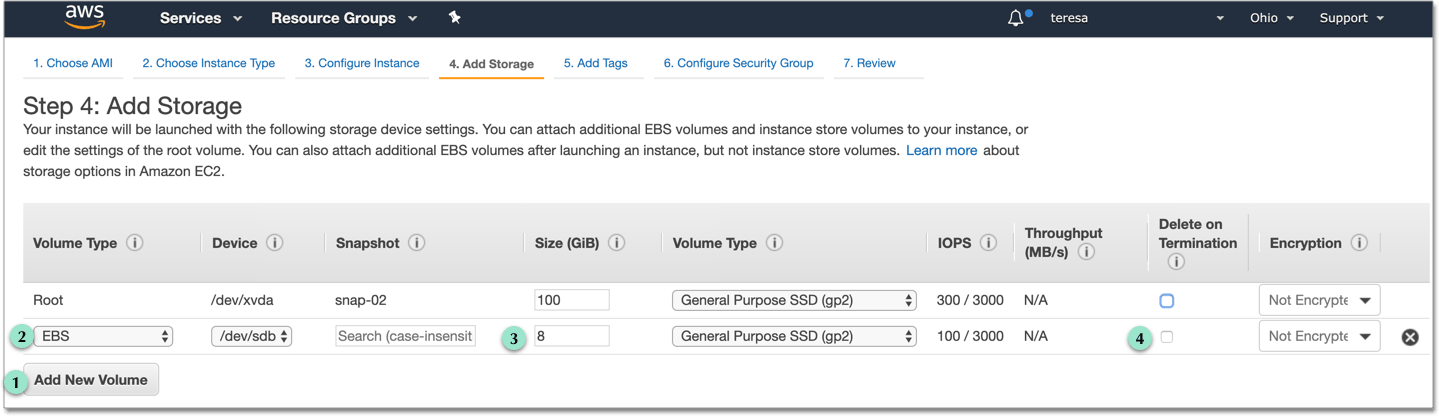Open Ohio region selector
Image resolution: width=1439 pixels, height=416 pixels.
tap(1272, 18)
